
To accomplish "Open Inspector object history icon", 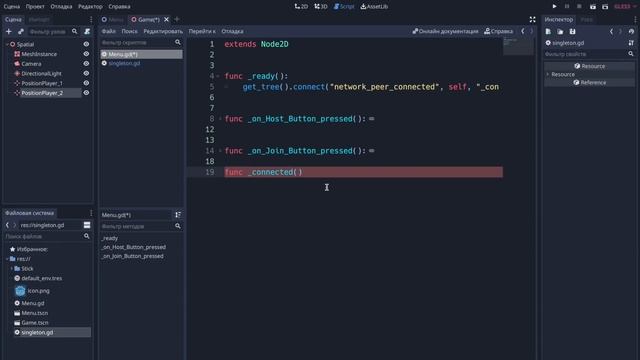I will (x=631, y=31).
